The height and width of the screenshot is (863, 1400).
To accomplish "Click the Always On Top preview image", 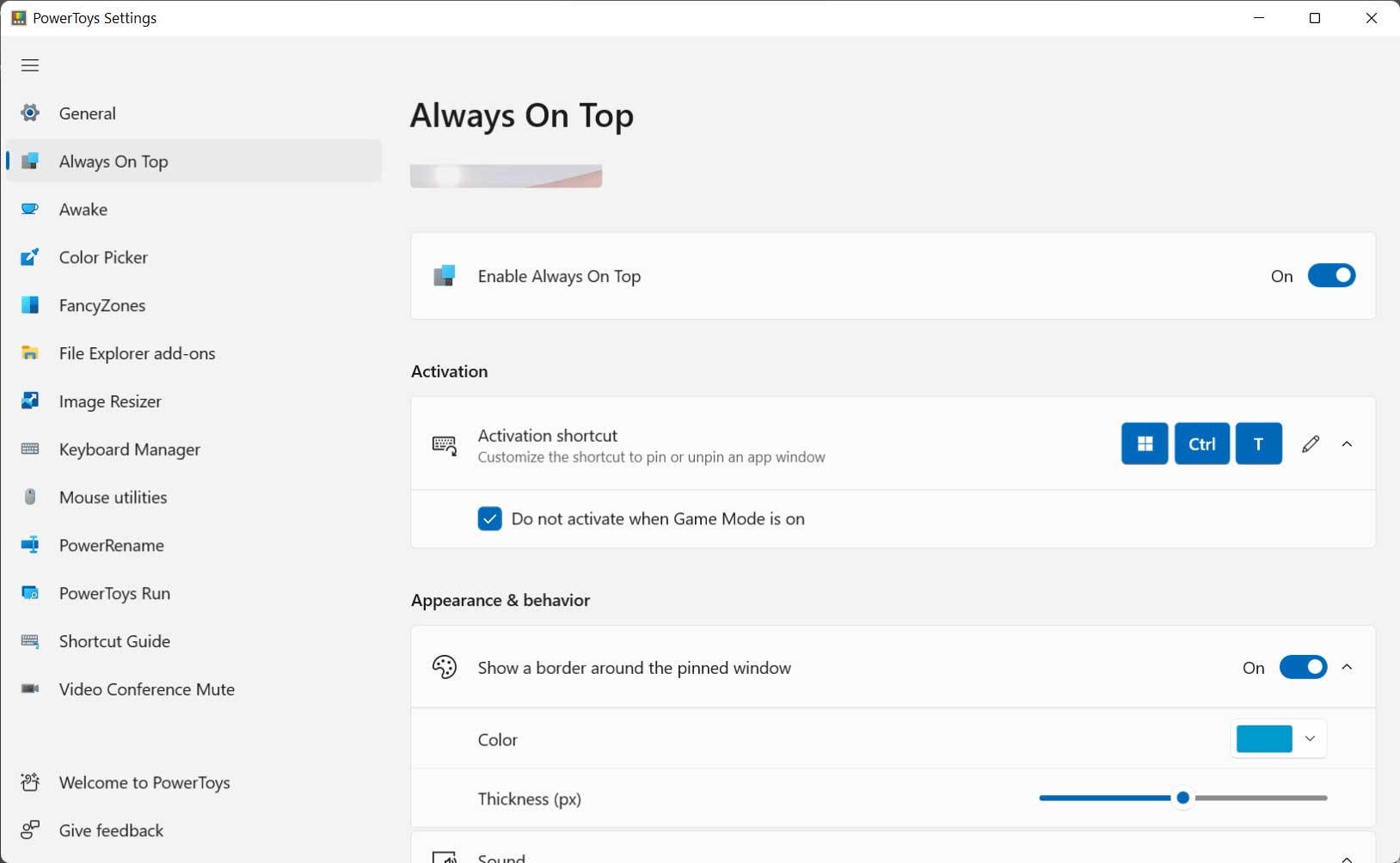I will tap(506, 175).
